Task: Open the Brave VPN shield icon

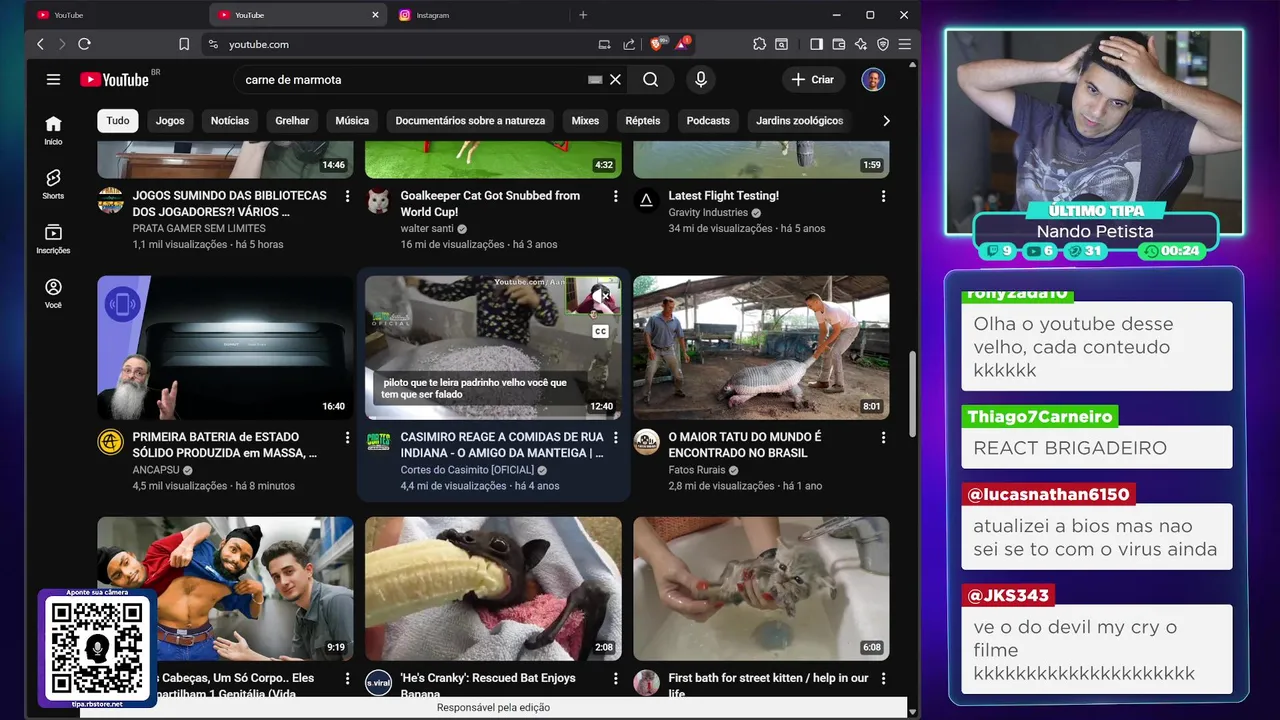Action: click(x=882, y=44)
